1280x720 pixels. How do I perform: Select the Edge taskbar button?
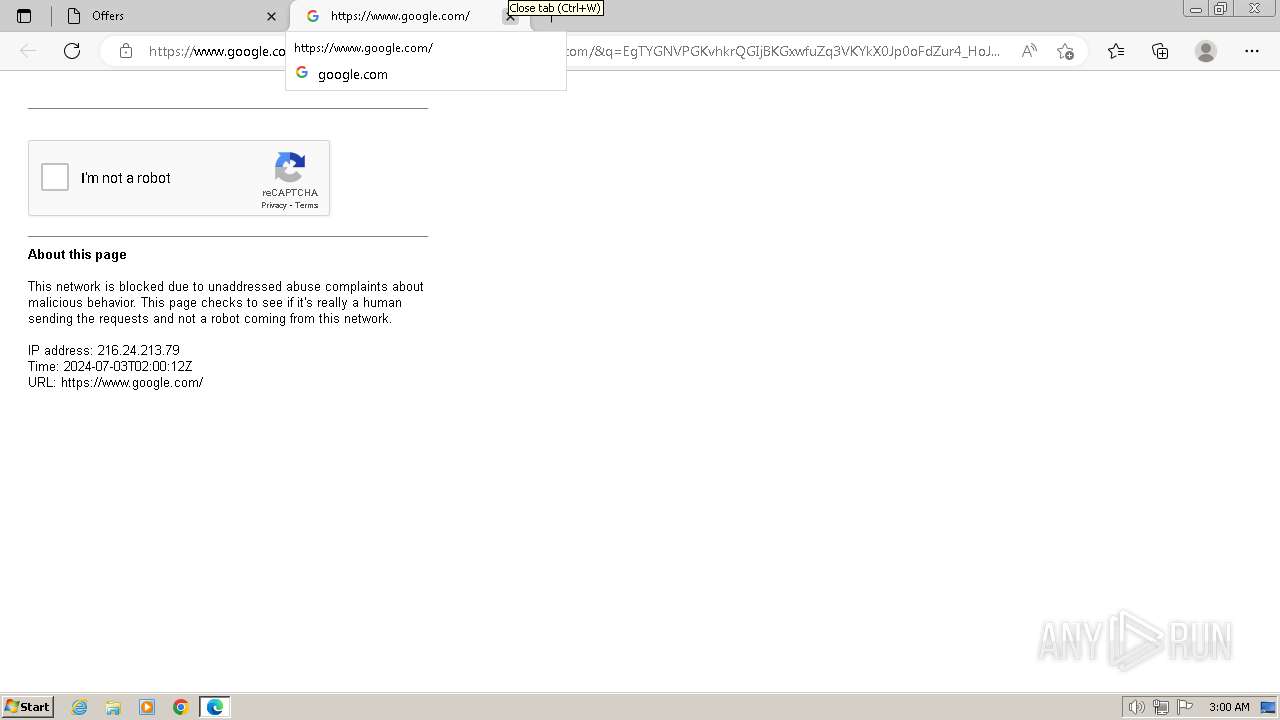coord(215,707)
